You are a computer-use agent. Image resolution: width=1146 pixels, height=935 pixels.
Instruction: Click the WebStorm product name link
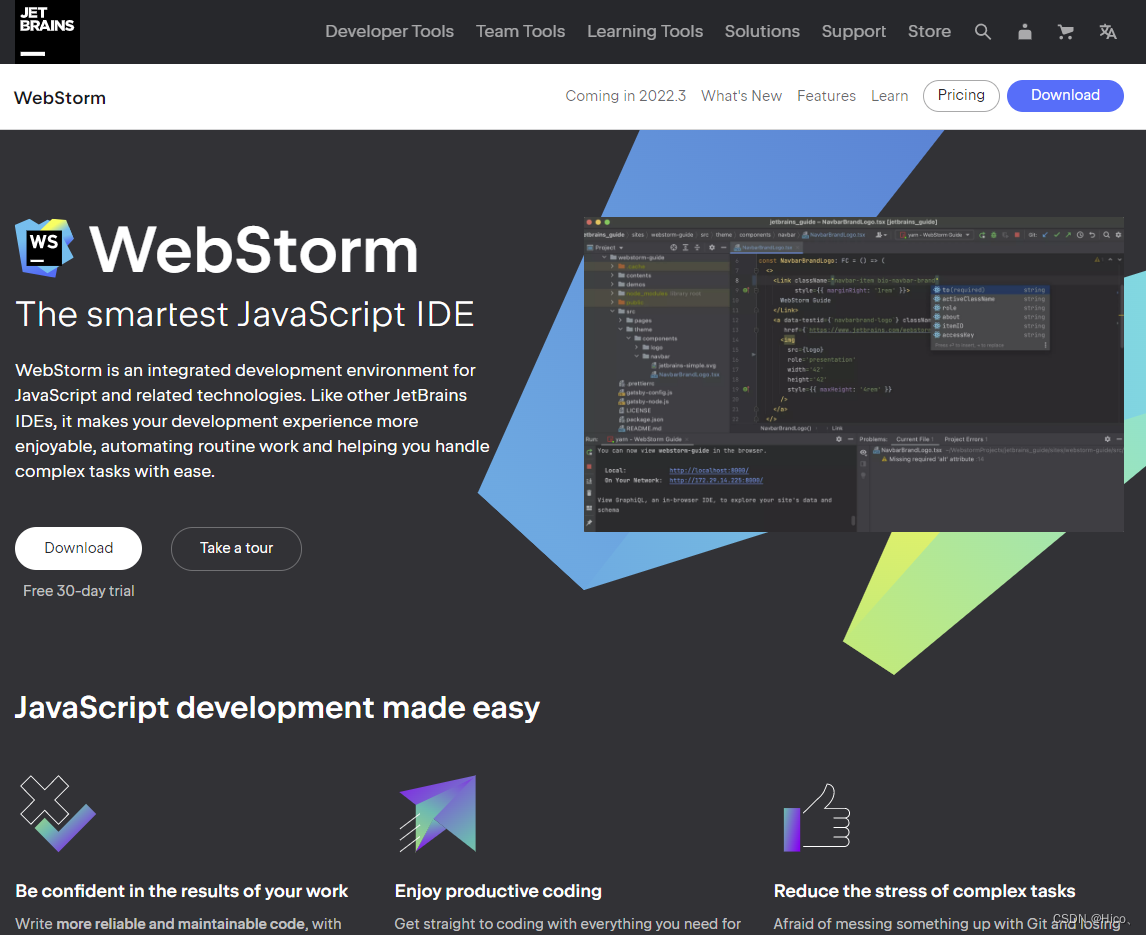(x=60, y=98)
